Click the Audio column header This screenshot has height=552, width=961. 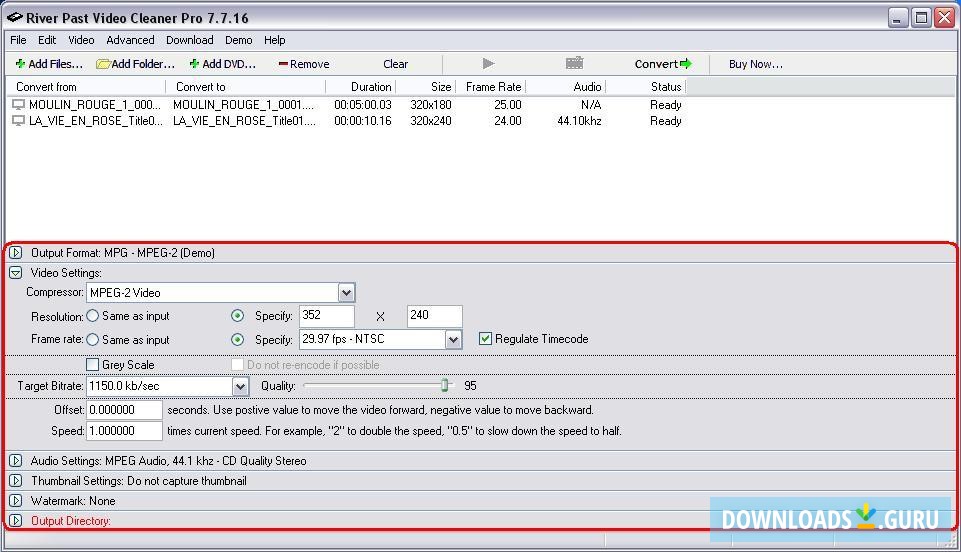pyautogui.click(x=566, y=87)
